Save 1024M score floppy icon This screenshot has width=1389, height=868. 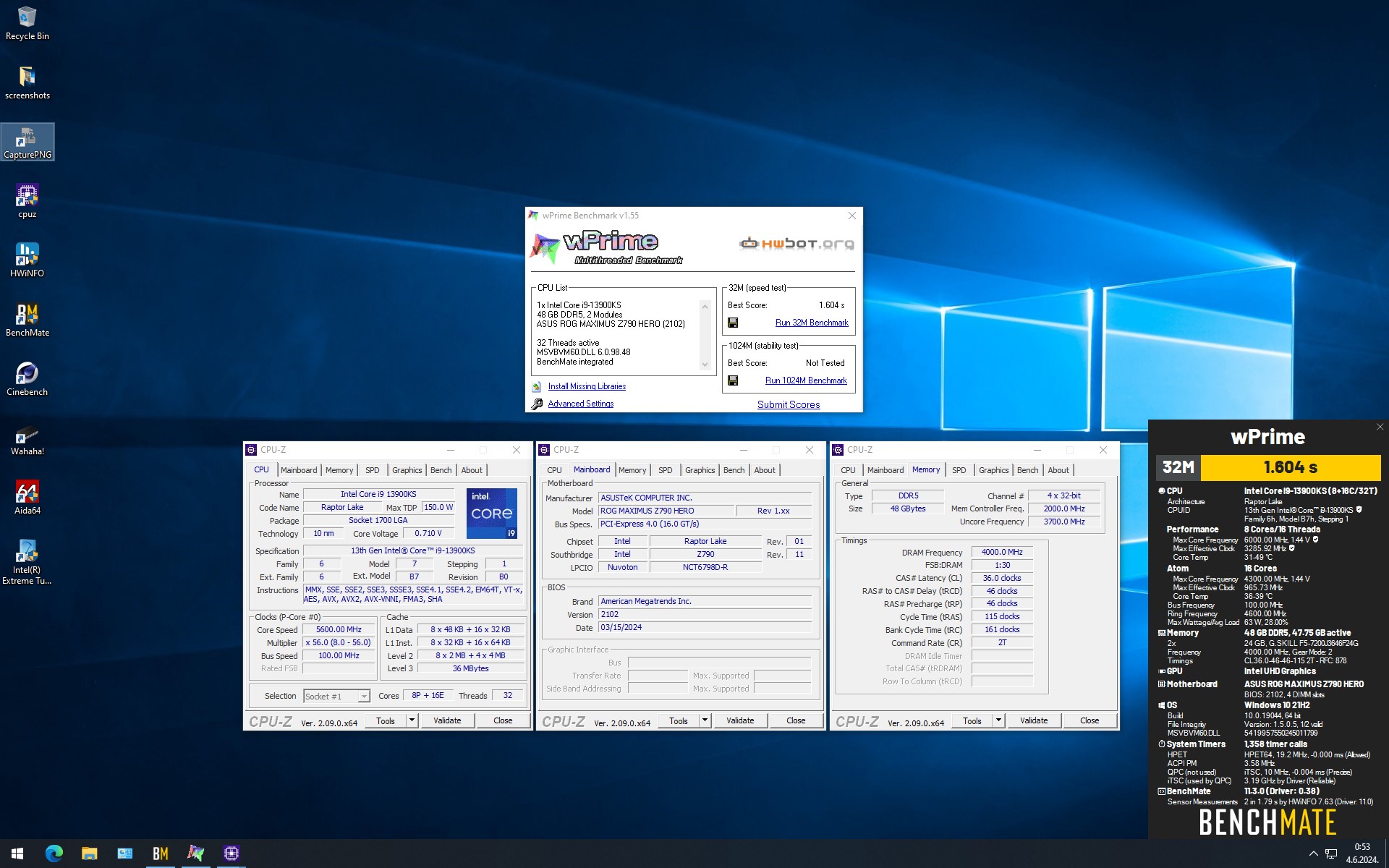pos(733,380)
